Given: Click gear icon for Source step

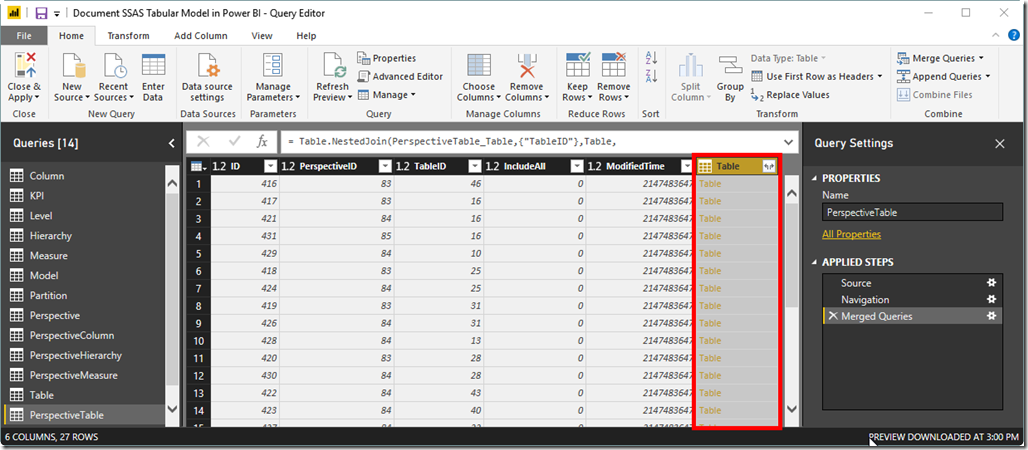Looking at the screenshot, I should pyautogui.click(x=991, y=283).
